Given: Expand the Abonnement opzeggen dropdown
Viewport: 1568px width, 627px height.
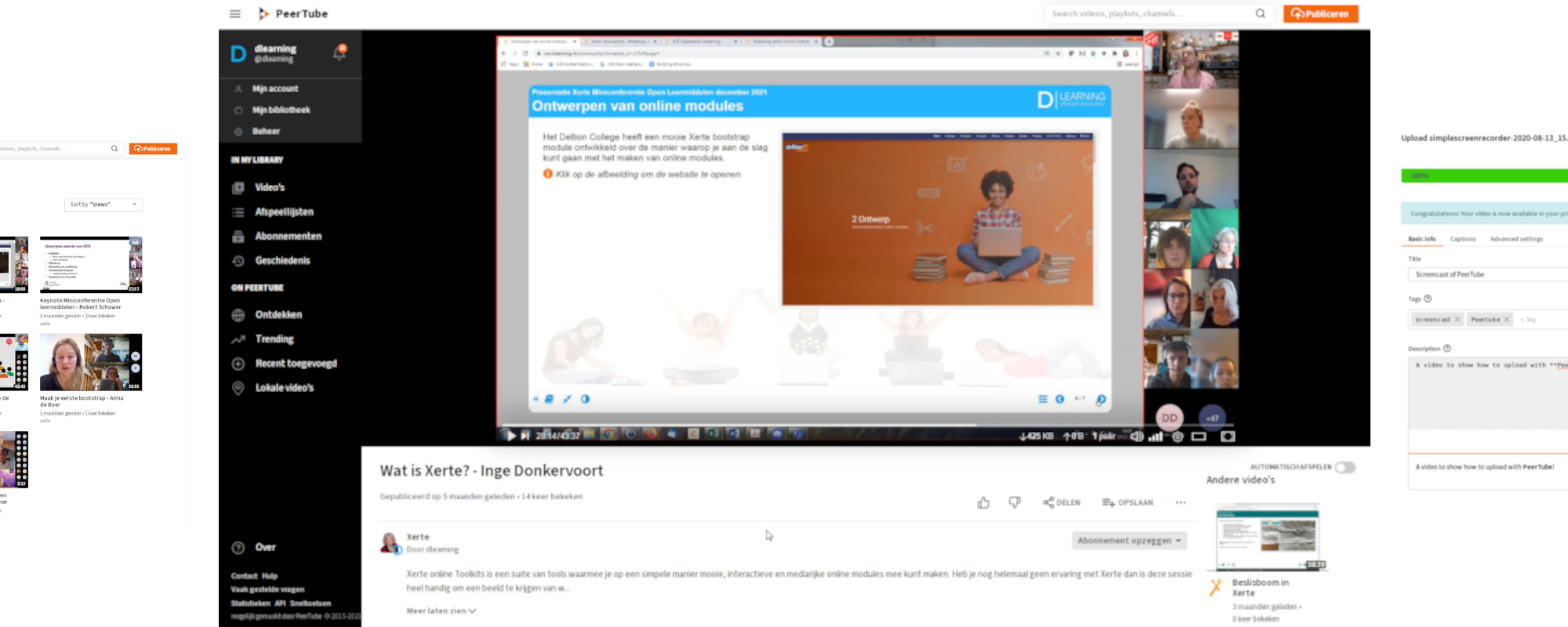Looking at the screenshot, I should click(x=1129, y=541).
